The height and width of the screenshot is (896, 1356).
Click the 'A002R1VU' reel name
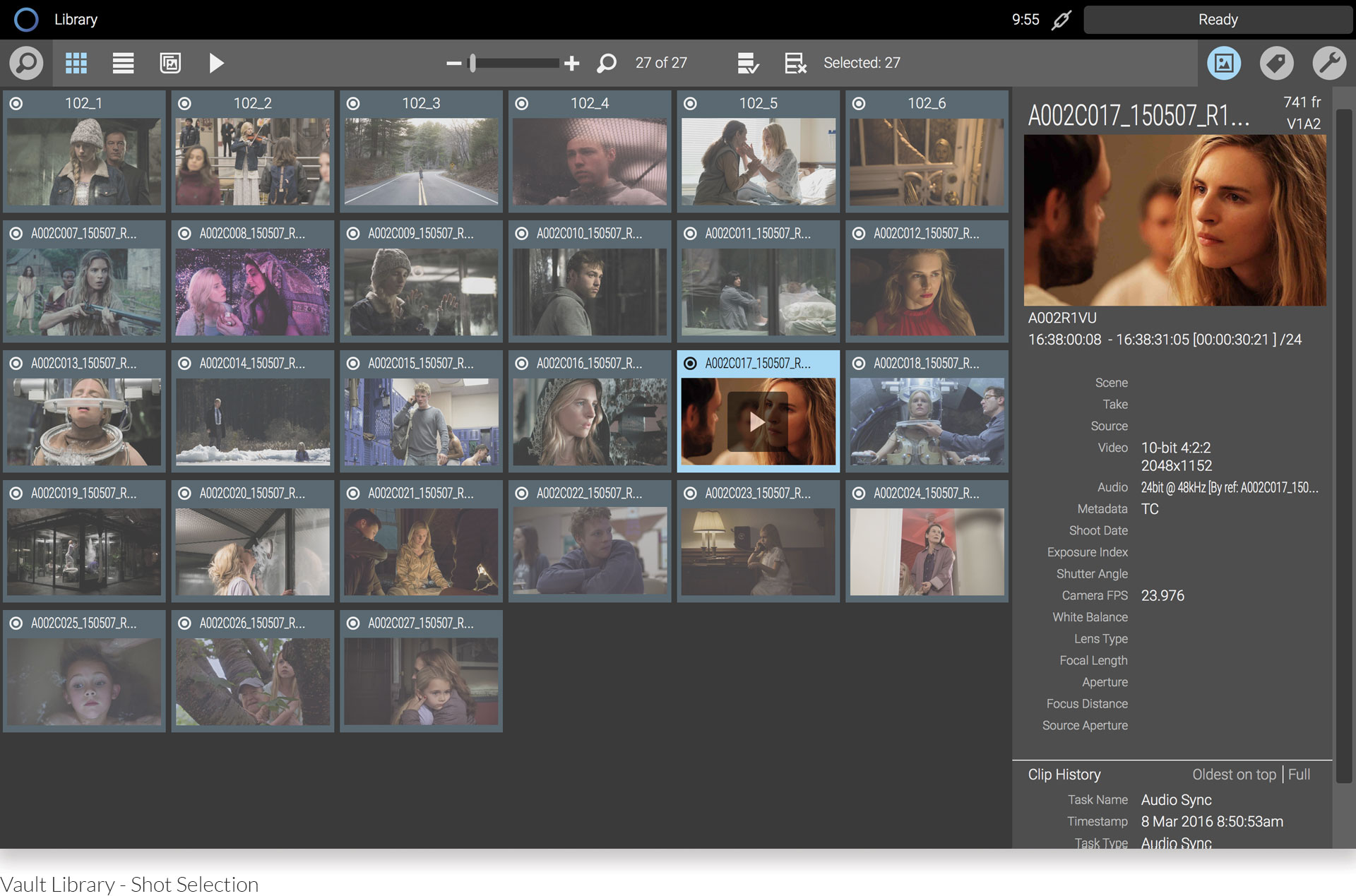pyautogui.click(x=1062, y=318)
